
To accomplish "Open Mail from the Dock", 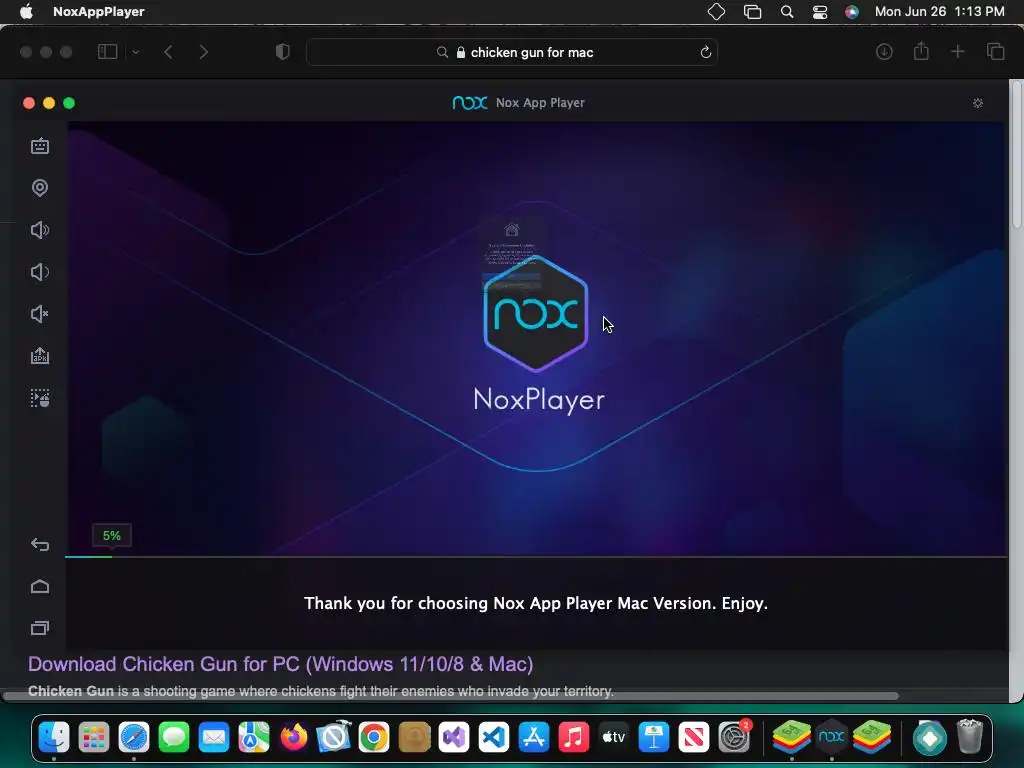I will [214, 738].
